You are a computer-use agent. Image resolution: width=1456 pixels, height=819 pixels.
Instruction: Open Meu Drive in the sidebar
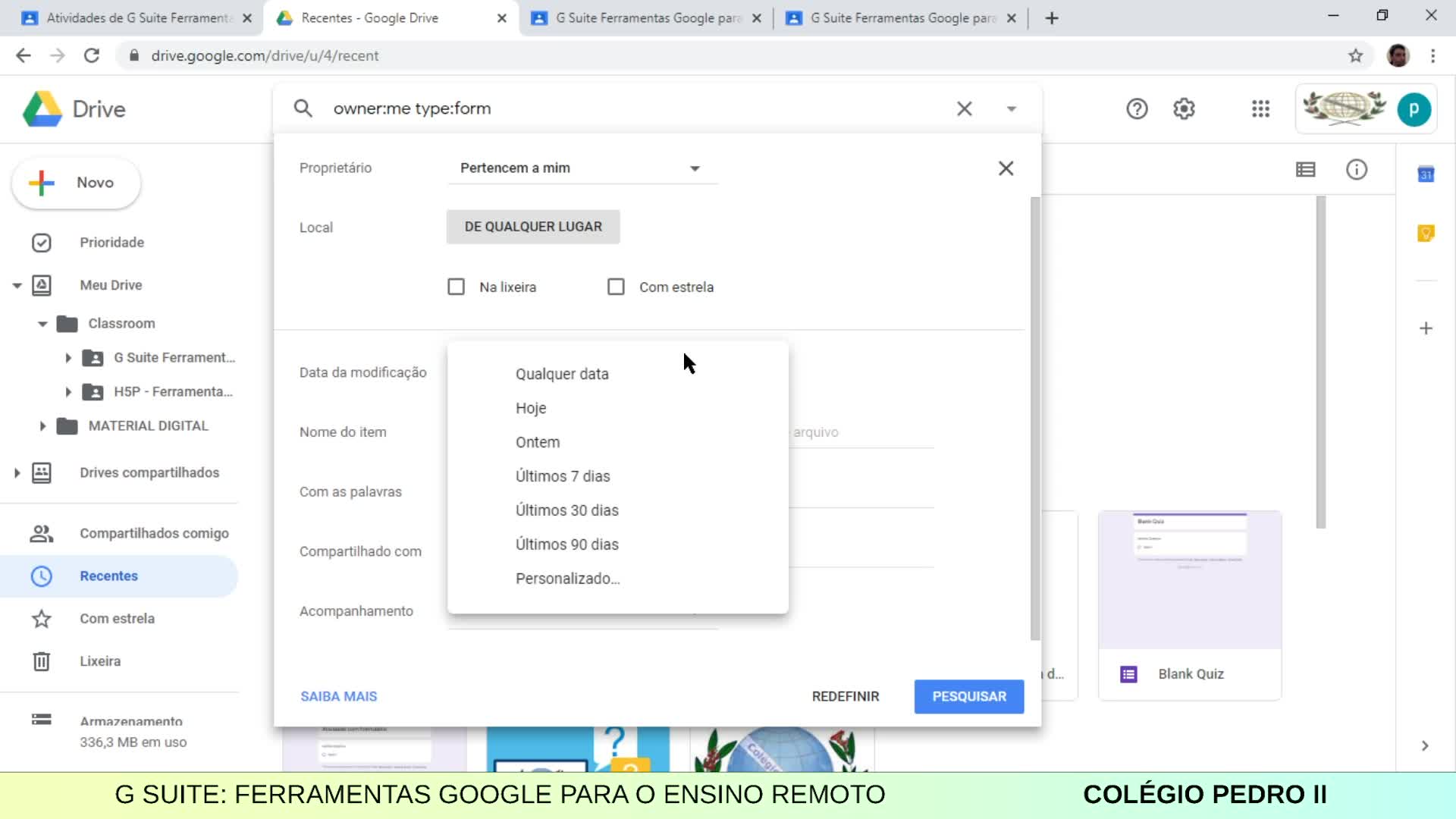111,285
